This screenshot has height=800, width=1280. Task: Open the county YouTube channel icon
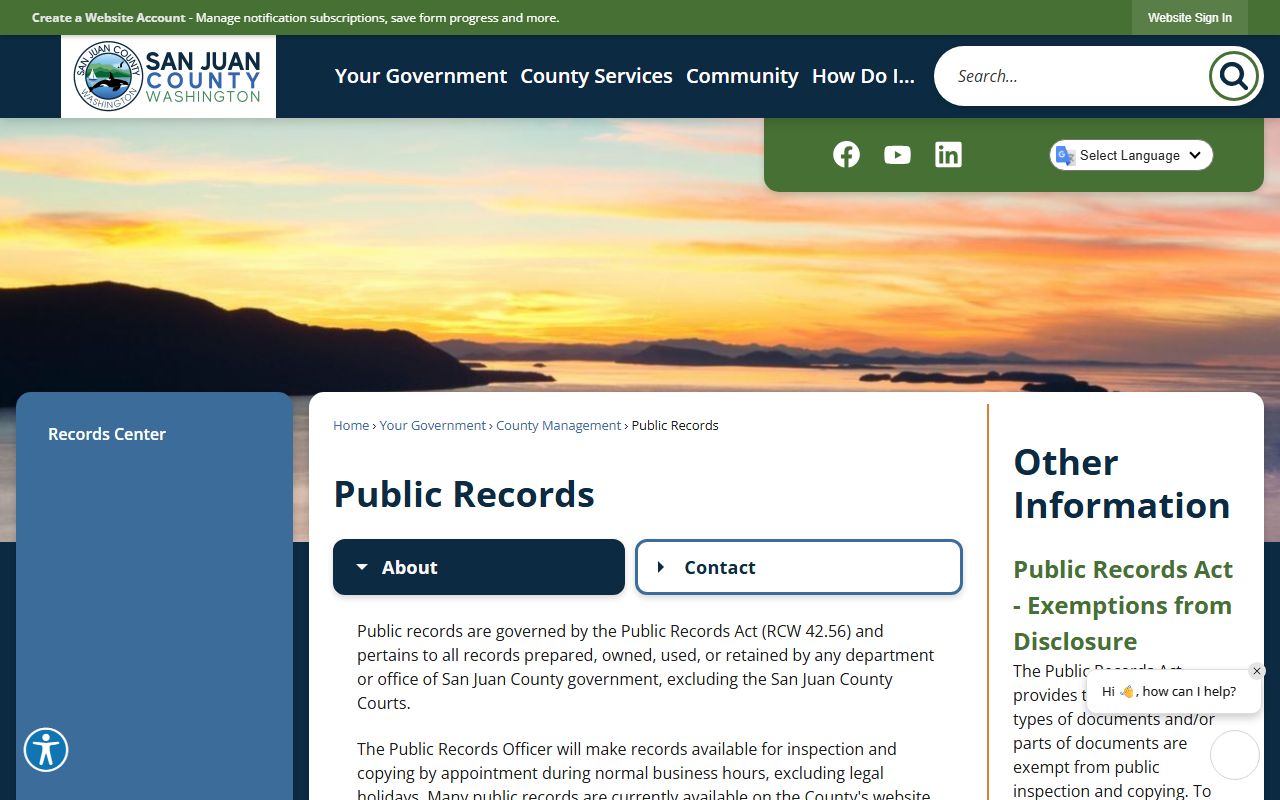897,155
